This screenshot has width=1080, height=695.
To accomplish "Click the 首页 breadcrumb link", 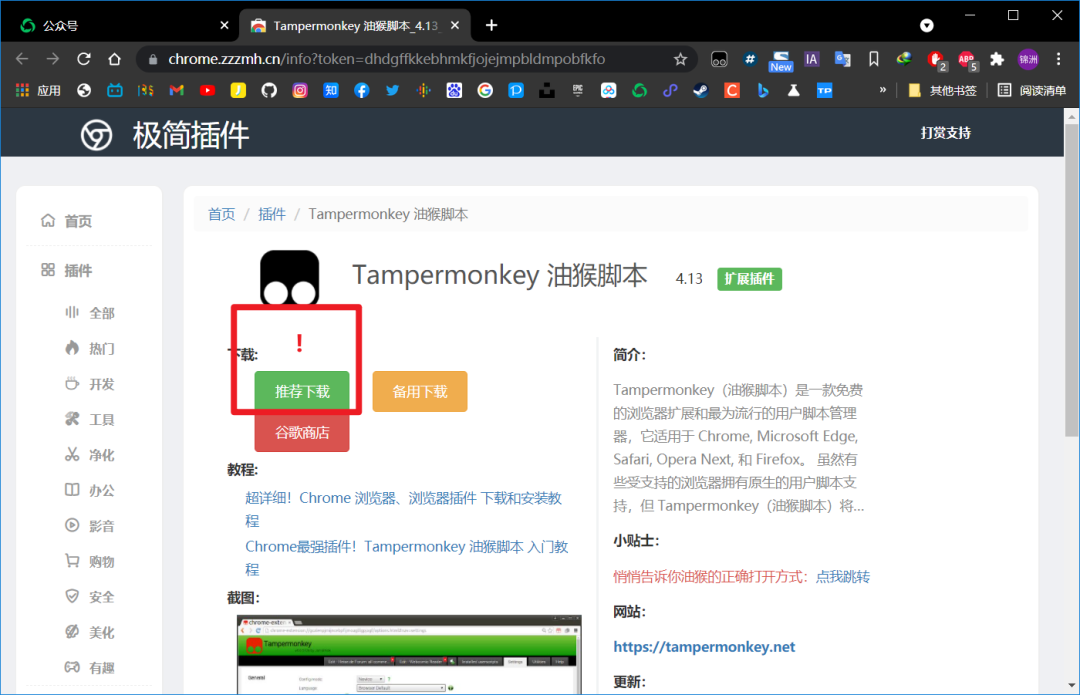I will (221, 214).
